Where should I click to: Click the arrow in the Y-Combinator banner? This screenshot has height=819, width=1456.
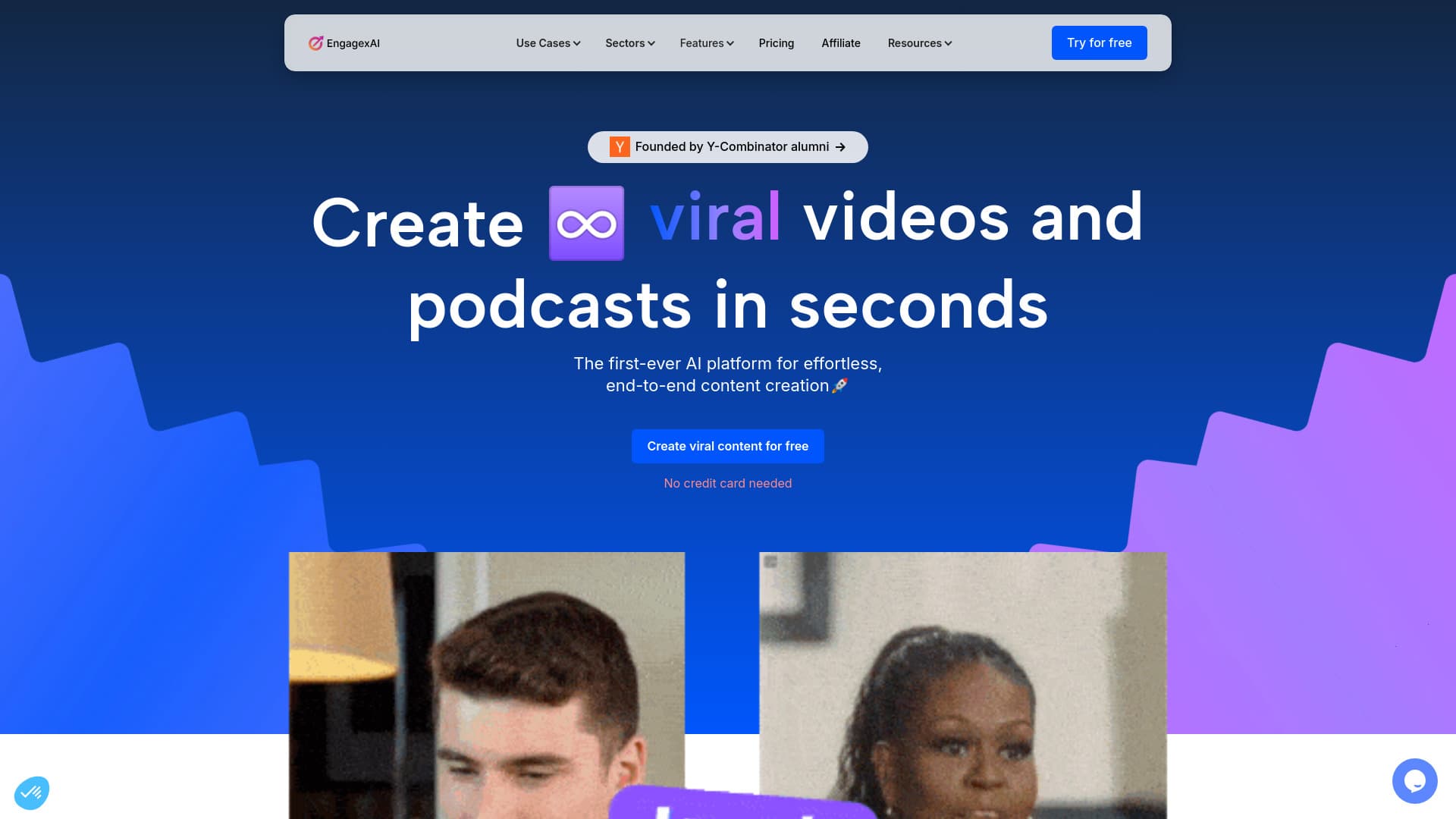pos(841,147)
